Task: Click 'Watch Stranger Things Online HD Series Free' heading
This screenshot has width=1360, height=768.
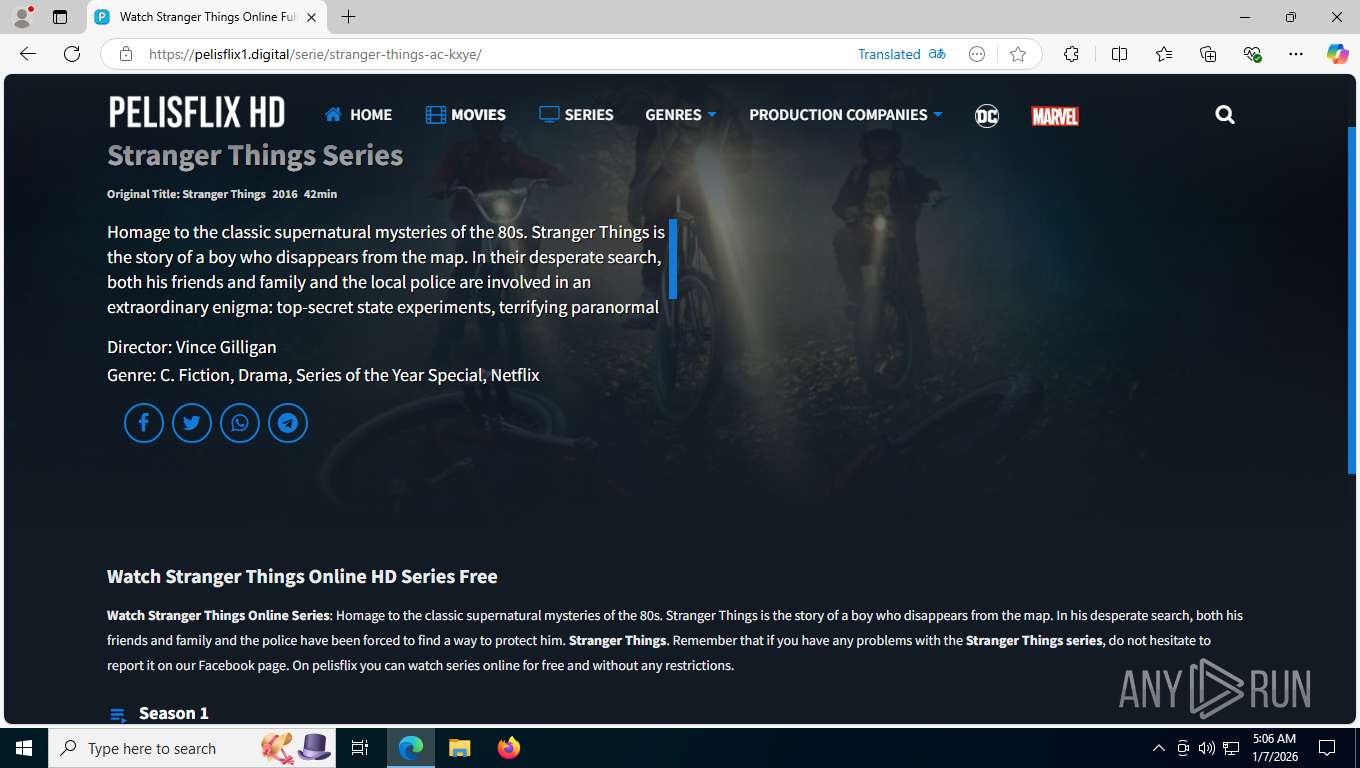Action: (302, 577)
